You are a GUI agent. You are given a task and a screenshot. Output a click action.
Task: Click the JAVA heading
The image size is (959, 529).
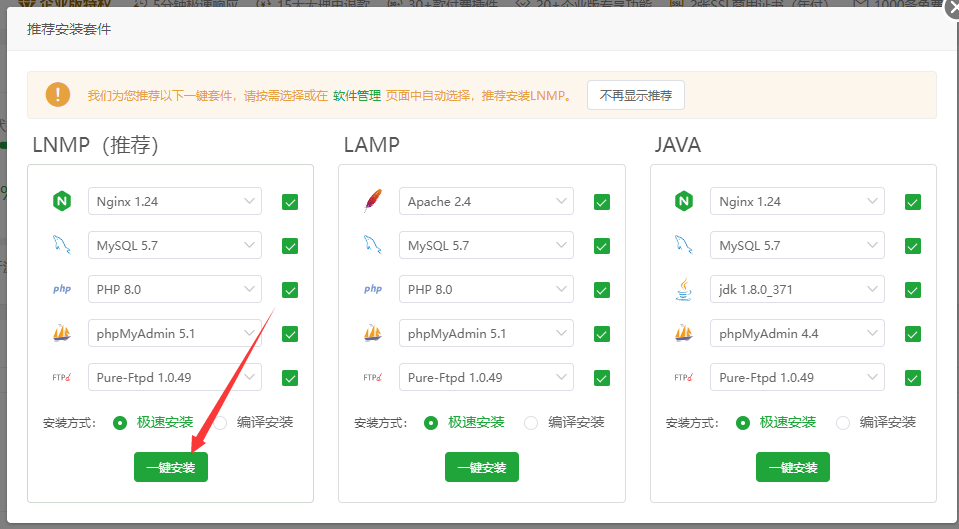coord(678,145)
